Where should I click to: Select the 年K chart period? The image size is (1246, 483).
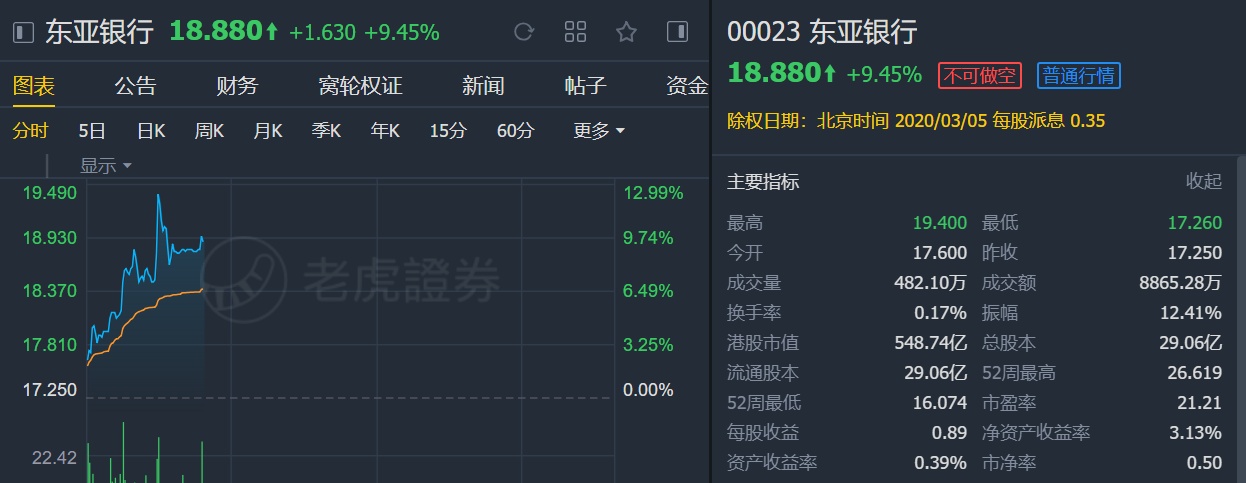tap(385, 131)
